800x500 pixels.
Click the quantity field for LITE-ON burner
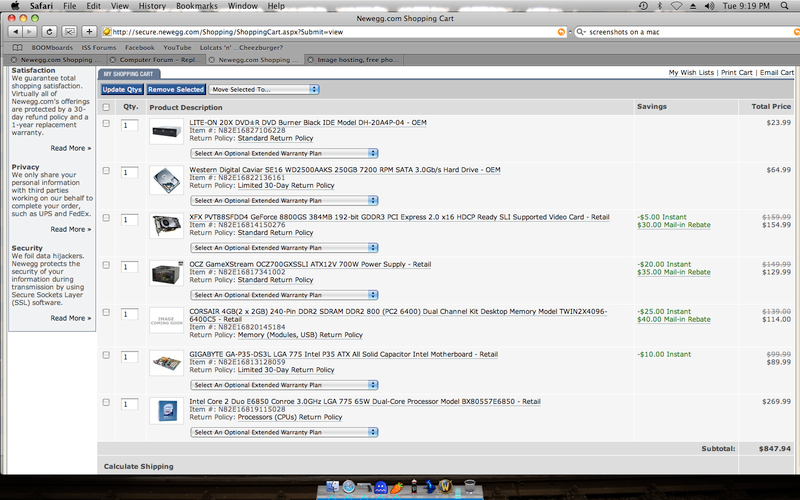pos(130,126)
